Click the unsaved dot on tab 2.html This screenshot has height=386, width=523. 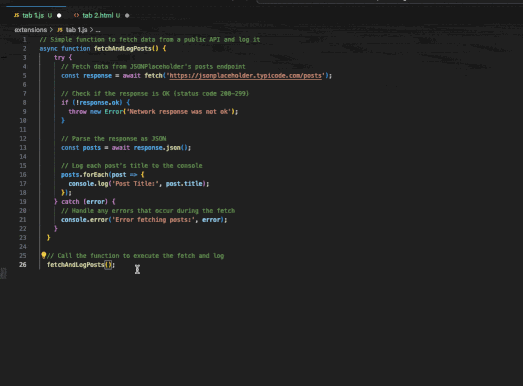[x=127, y=15]
